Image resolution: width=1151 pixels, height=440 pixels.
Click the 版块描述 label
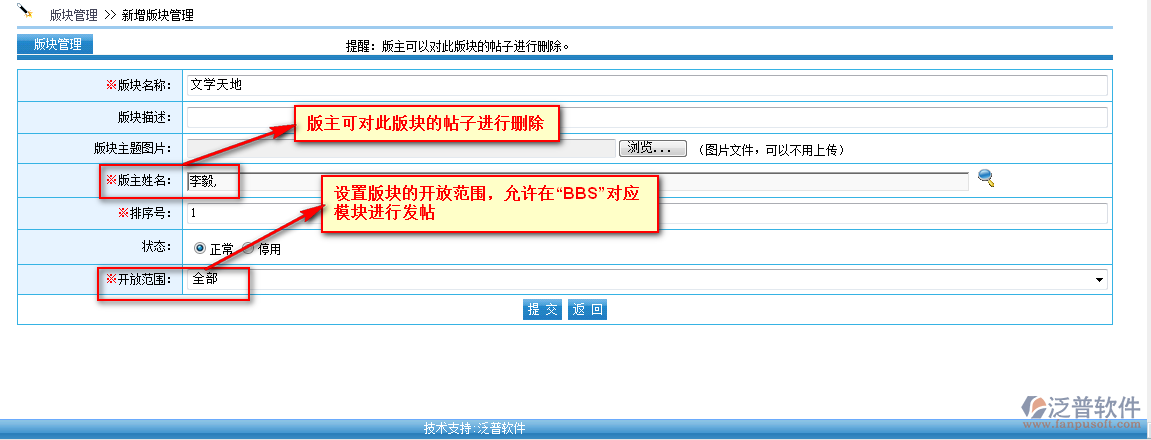click(145, 118)
